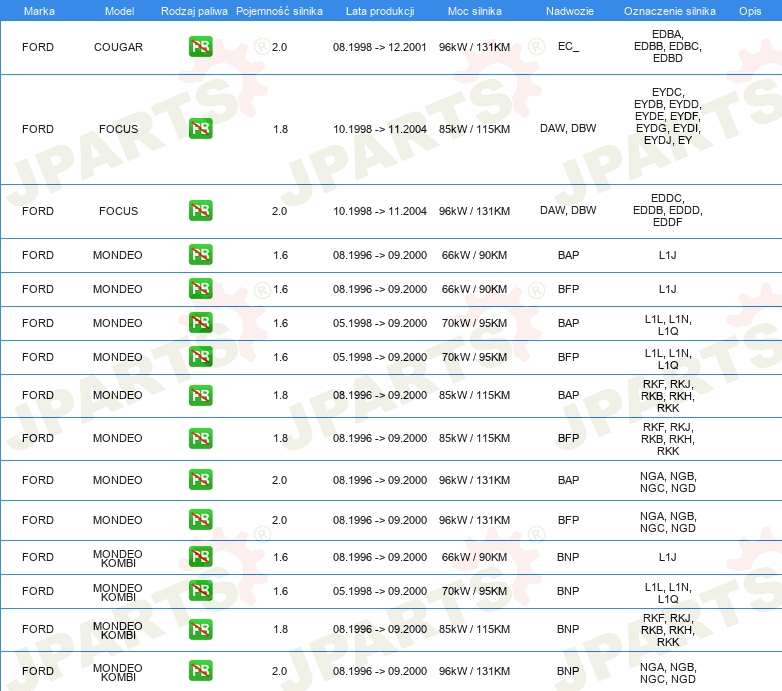
Task: Click the Lata produkcji column header
Action: coord(380,10)
